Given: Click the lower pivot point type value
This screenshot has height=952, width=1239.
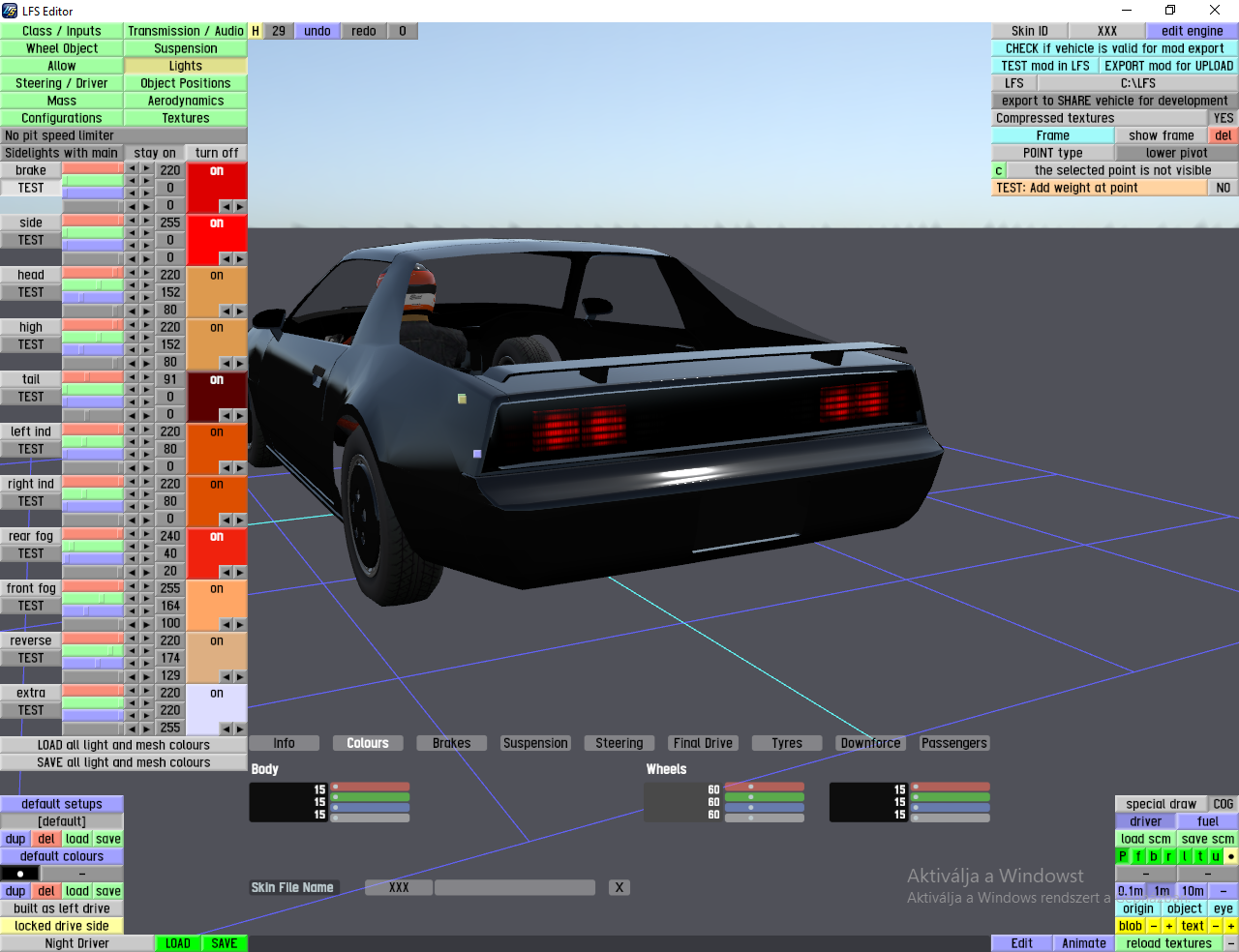Looking at the screenshot, I should pyautogui.click(x=1177, y=153).
